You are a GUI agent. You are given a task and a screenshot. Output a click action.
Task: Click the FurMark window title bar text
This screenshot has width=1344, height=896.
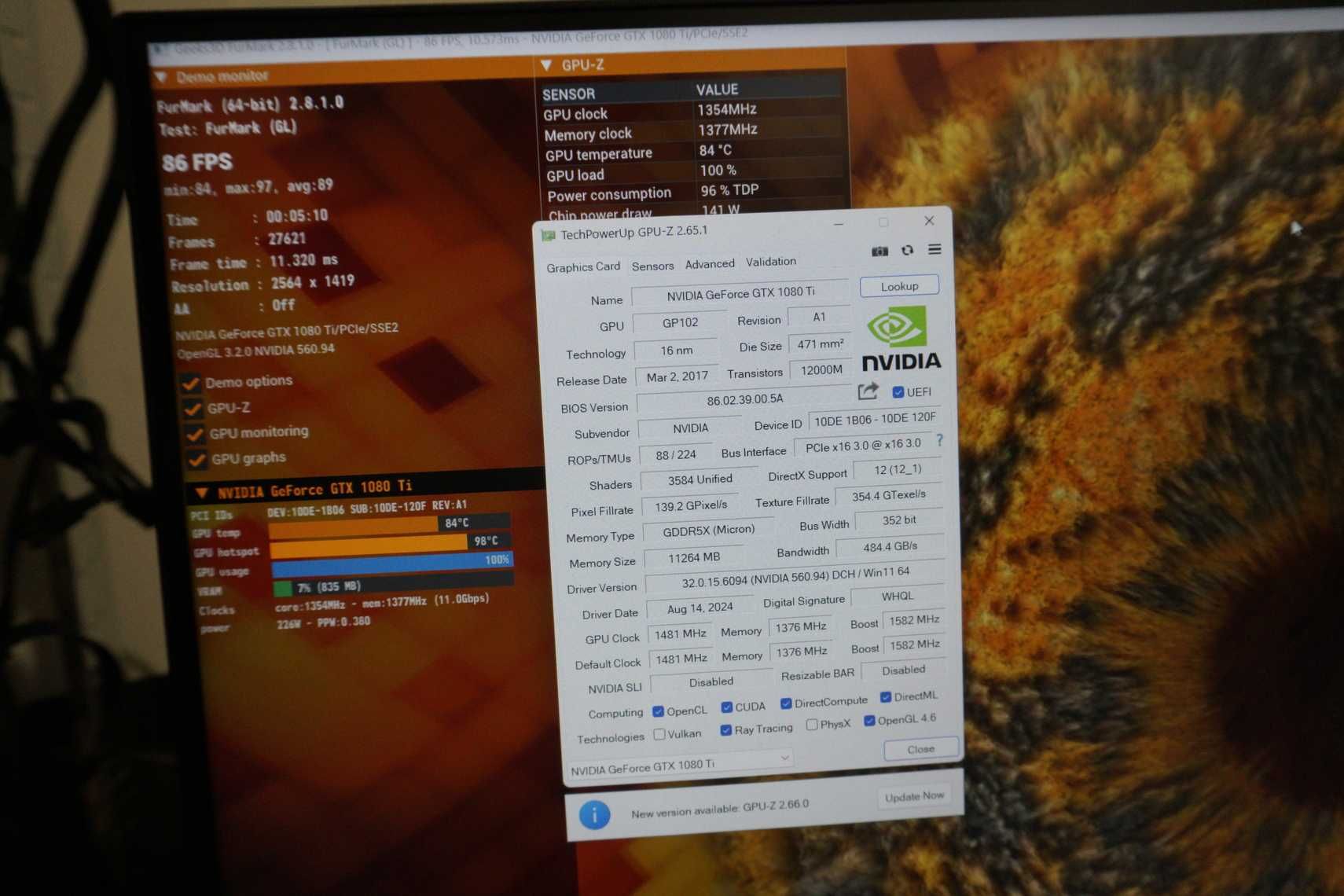[461, 39]
